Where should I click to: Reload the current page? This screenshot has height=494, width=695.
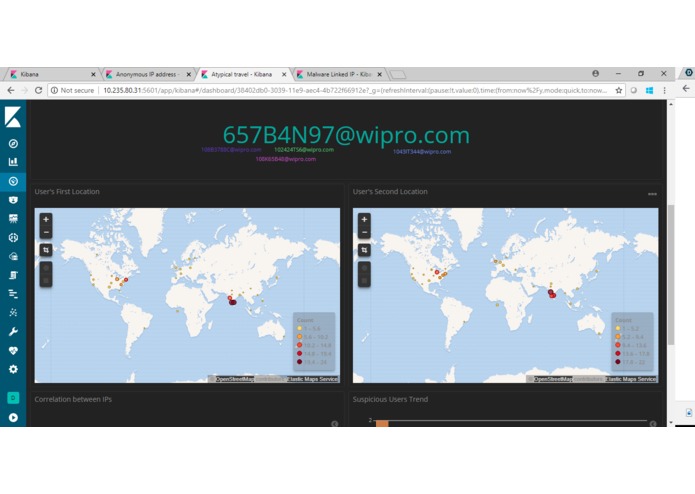point(39,90)
